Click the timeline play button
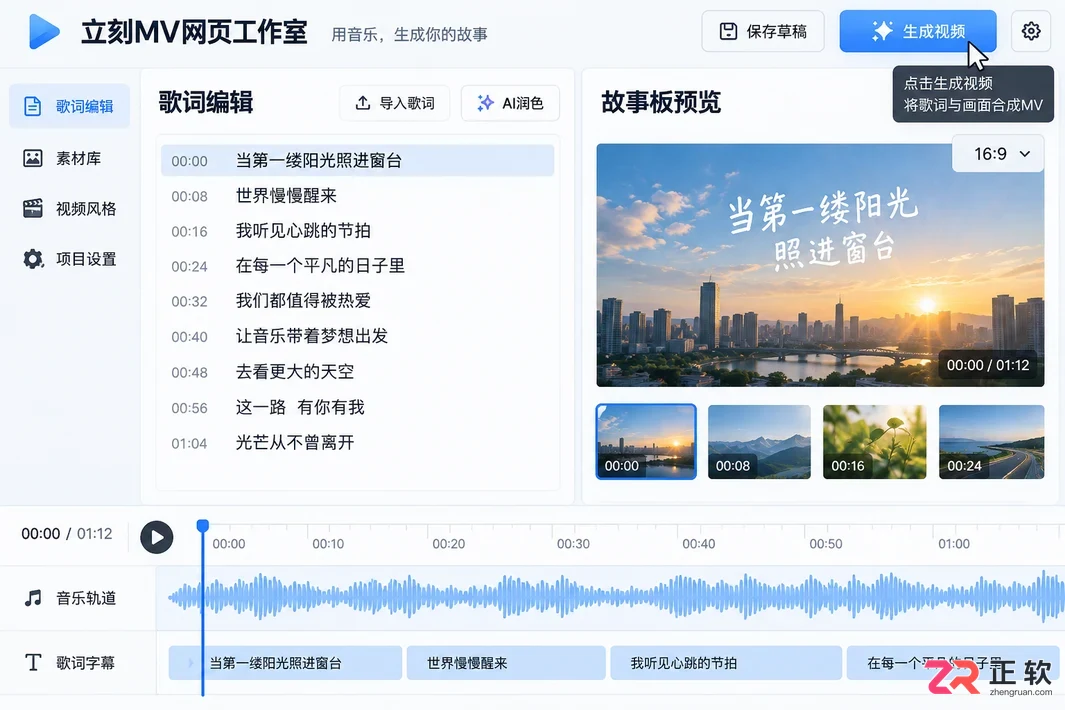Viewport: 1065px width, 710px height. [157, 537]
